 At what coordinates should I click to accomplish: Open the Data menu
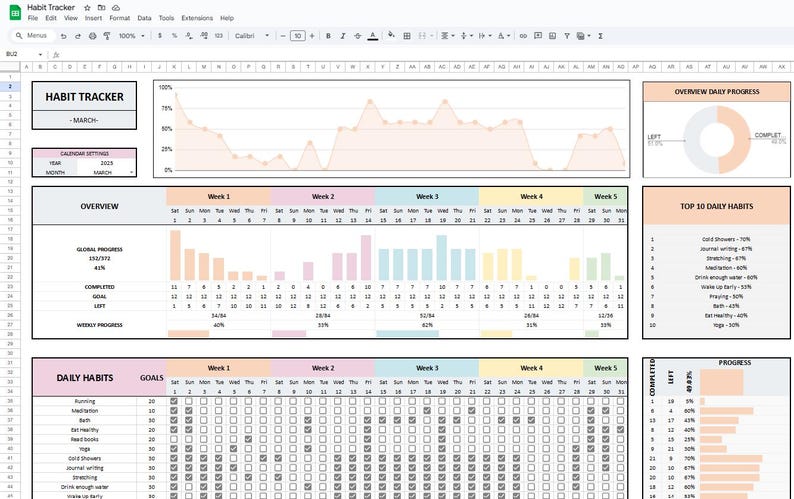144,18
